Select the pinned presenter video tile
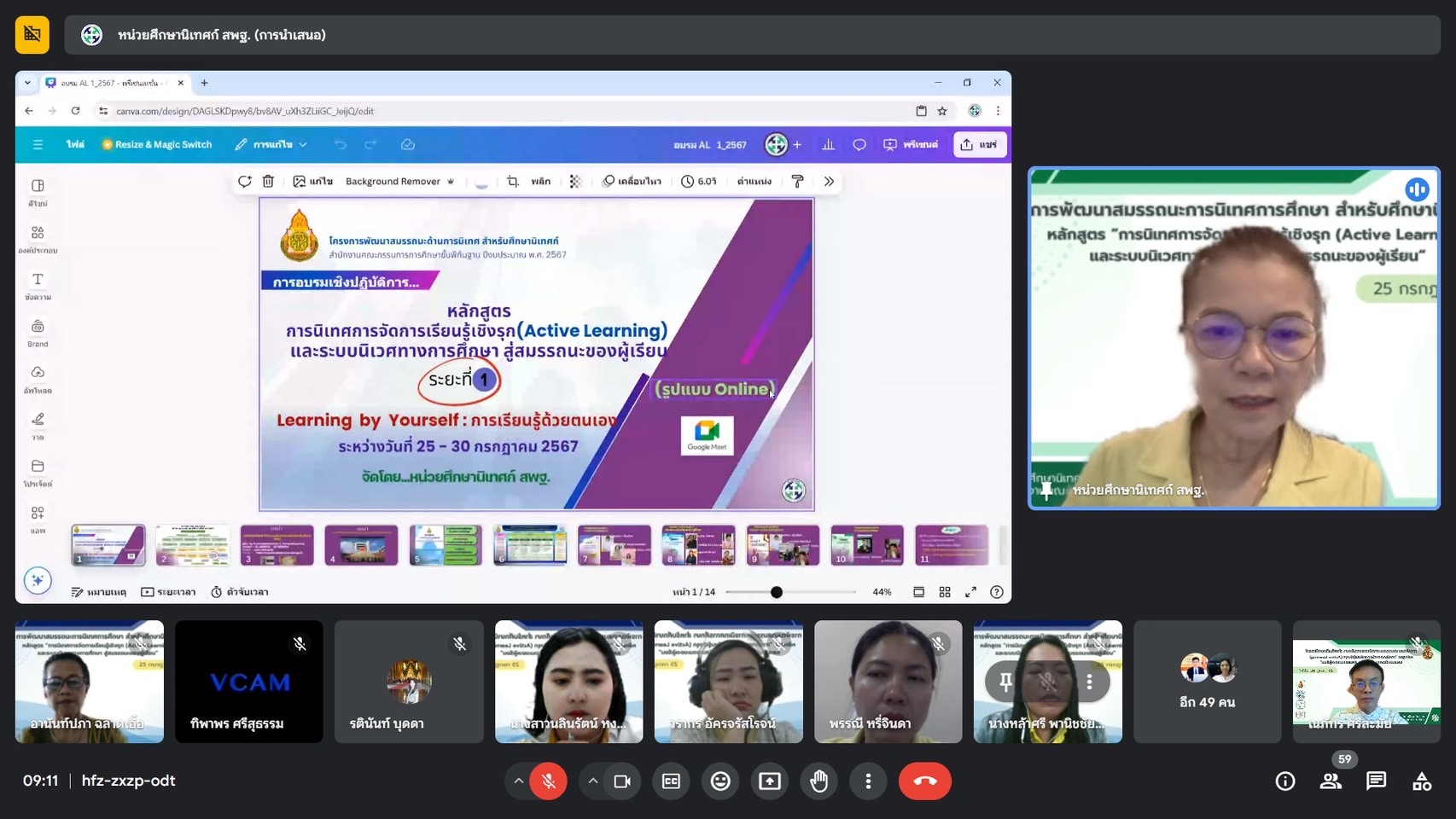 (1234, 338)
